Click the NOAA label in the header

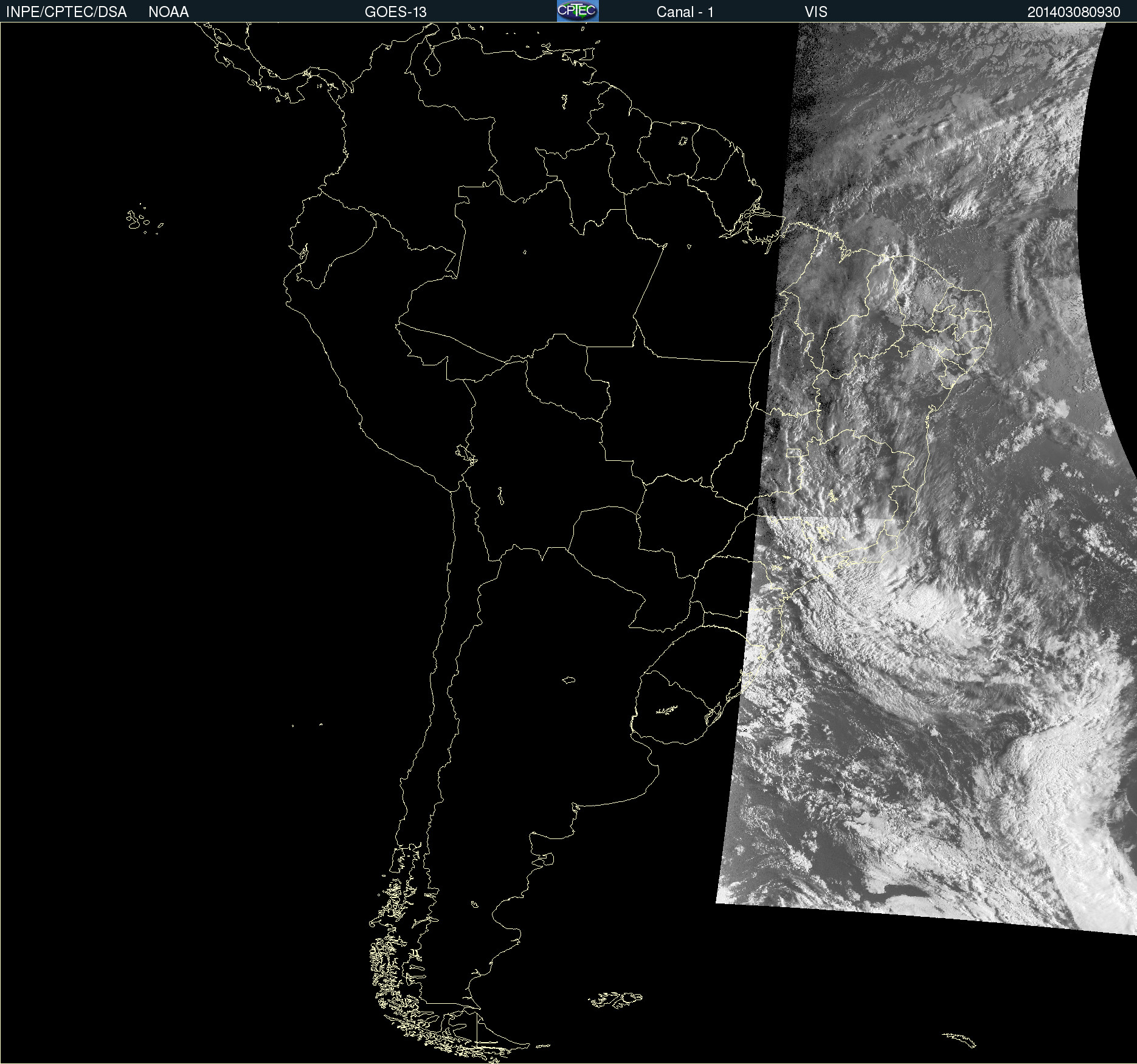[168, 12]
